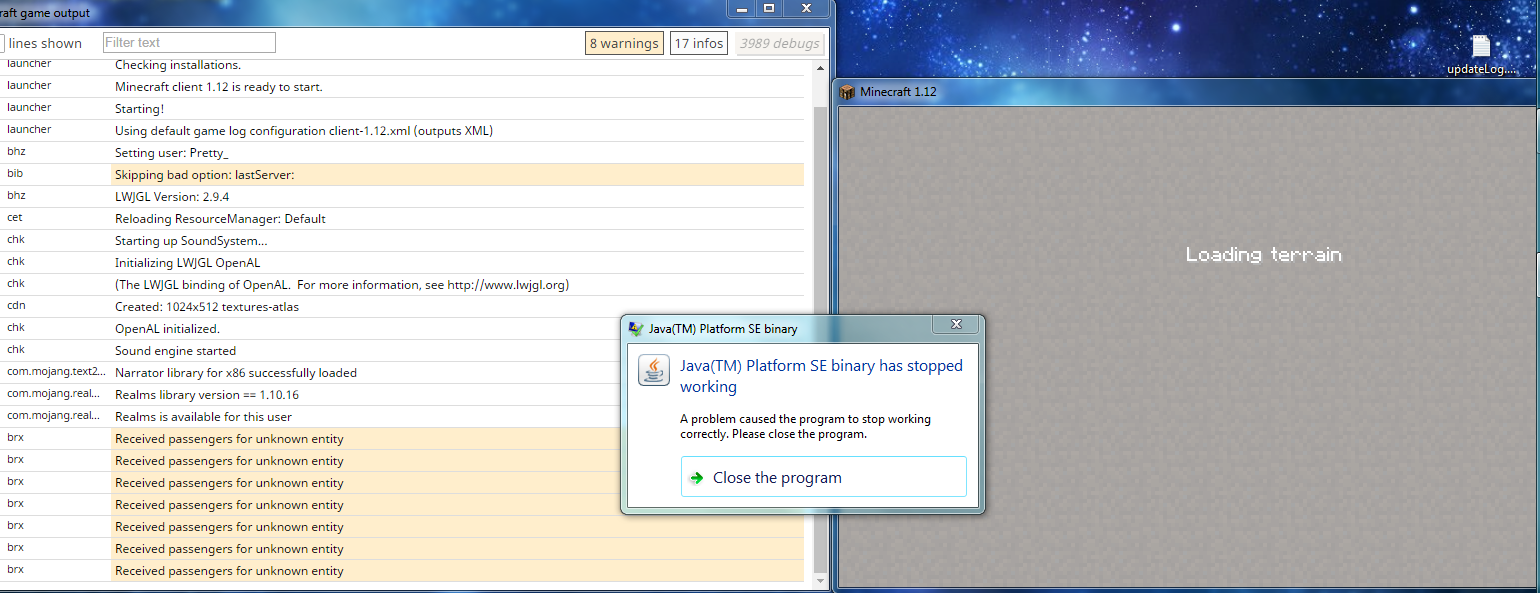Select 'Realms library version == 1.10.16' row
Screen dimensions: 1540x593
pyautogui.click(x=402, y=395)
